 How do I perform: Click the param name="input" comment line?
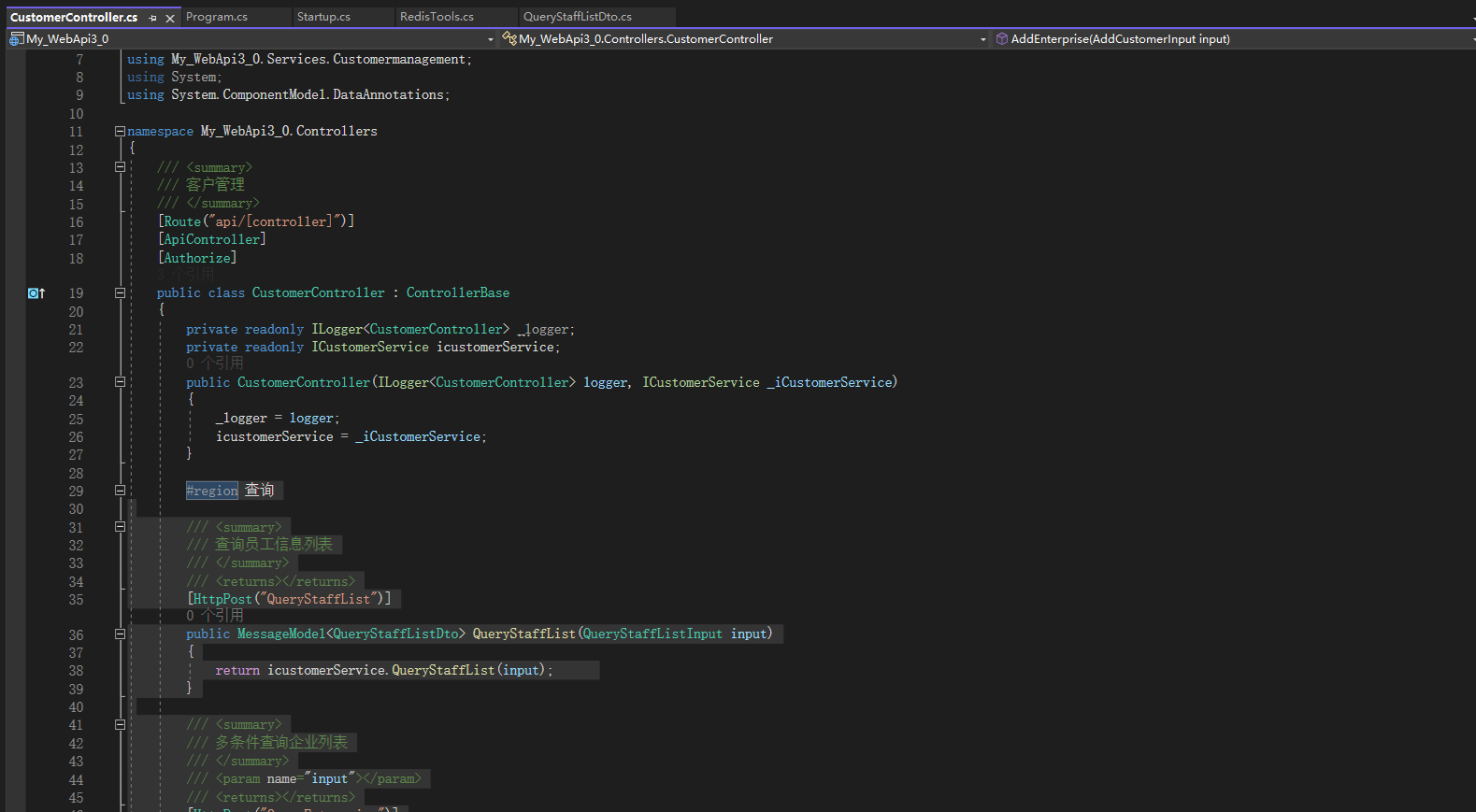click(304, 779)
